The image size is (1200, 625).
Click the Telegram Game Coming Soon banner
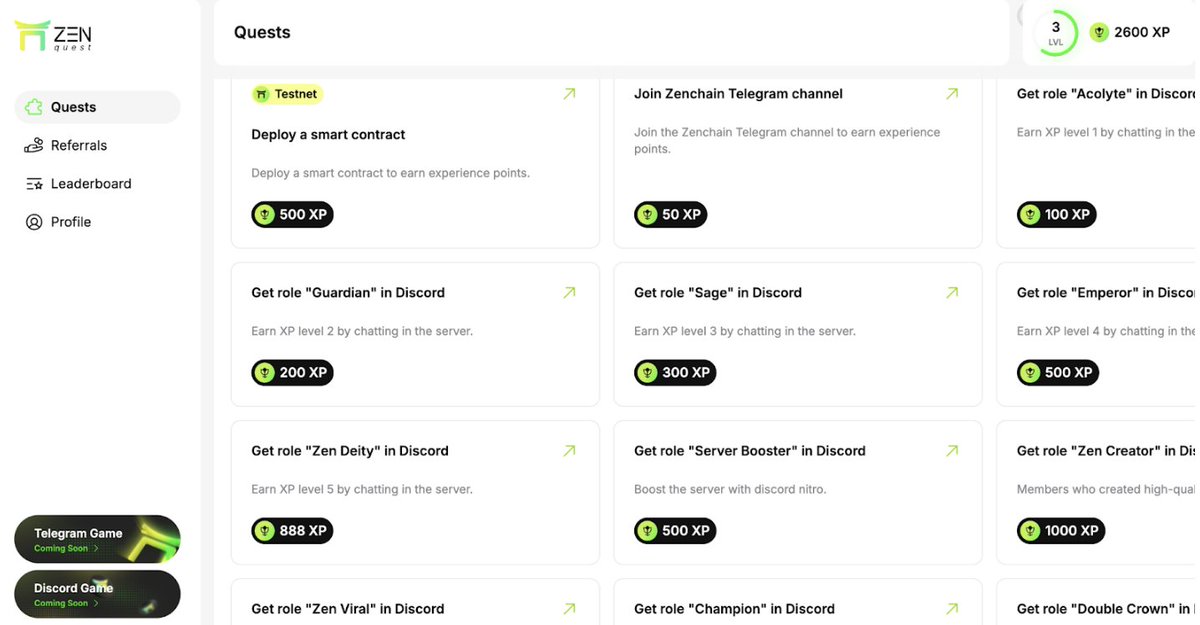click(97, 540)
